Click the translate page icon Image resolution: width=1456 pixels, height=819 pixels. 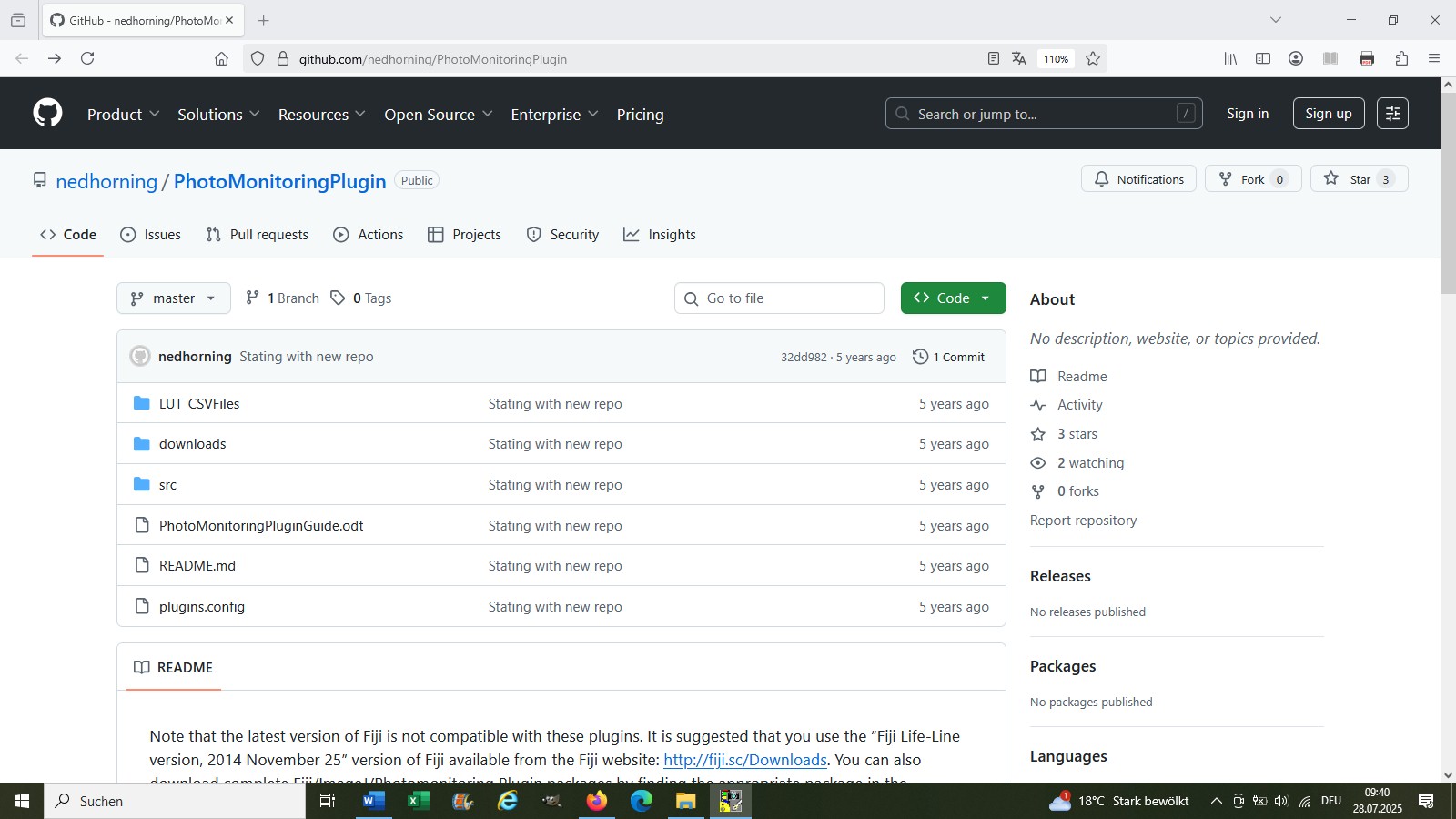click(x=1019, y=58)
